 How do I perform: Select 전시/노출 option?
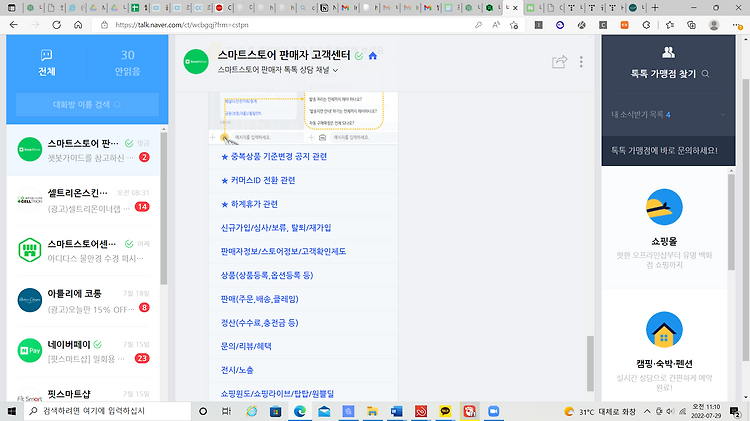237,370
